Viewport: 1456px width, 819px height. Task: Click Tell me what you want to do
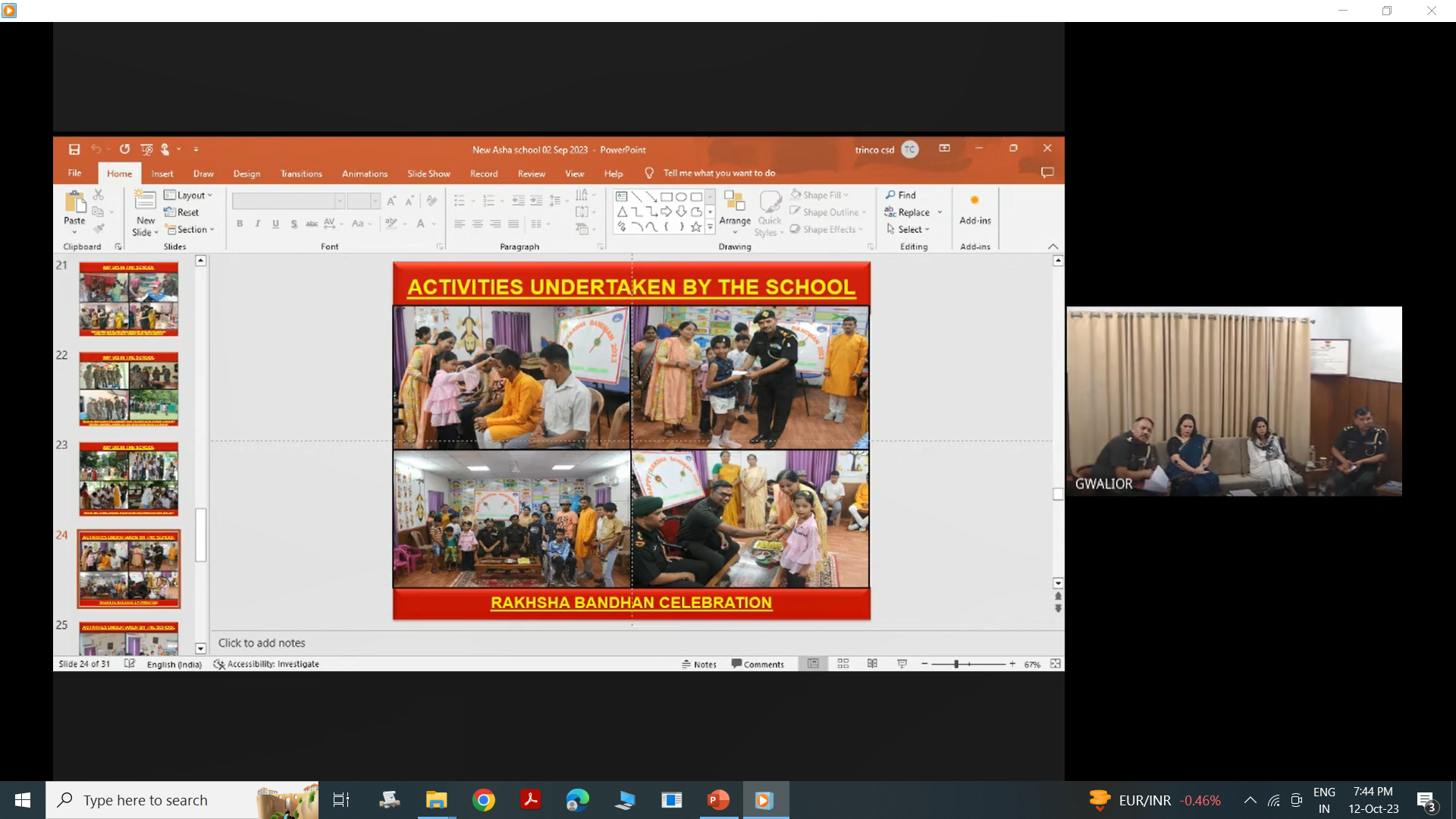pyautogui.click(x=718, y=173)
